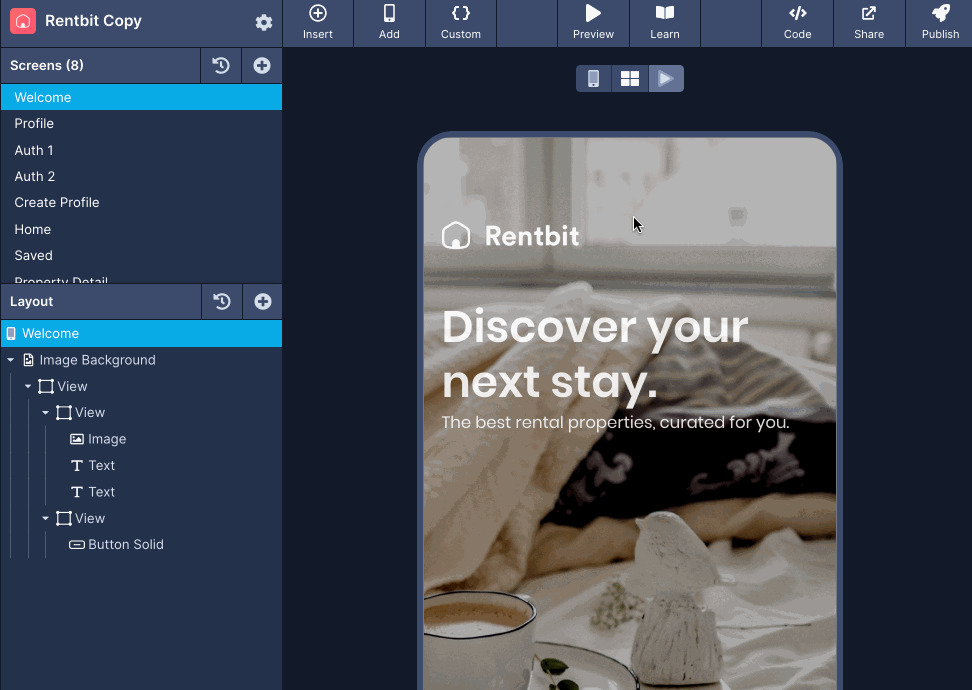Select the first Text layer

pos(101,466)
